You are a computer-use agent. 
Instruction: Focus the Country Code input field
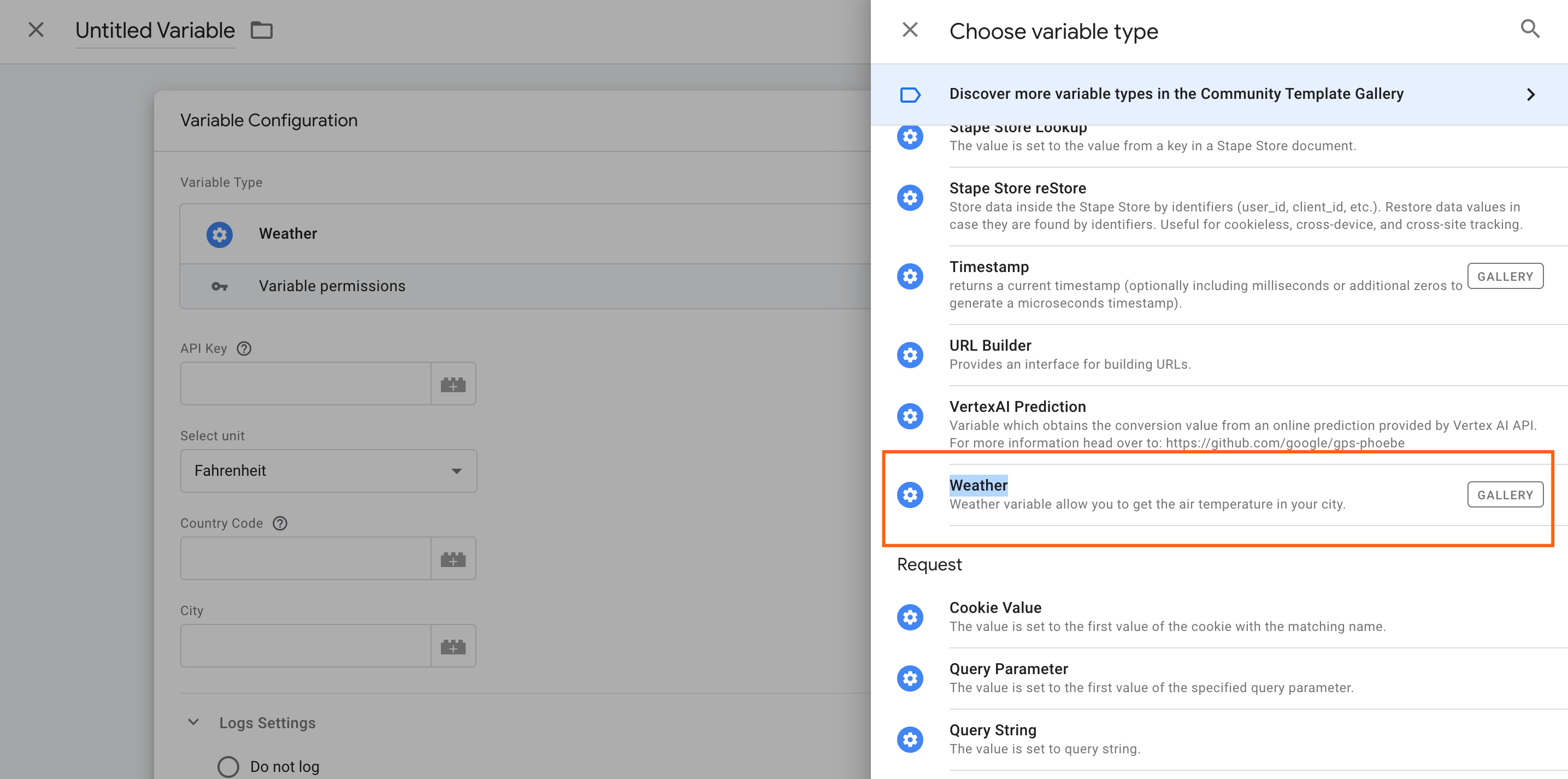tap(305, 559)
